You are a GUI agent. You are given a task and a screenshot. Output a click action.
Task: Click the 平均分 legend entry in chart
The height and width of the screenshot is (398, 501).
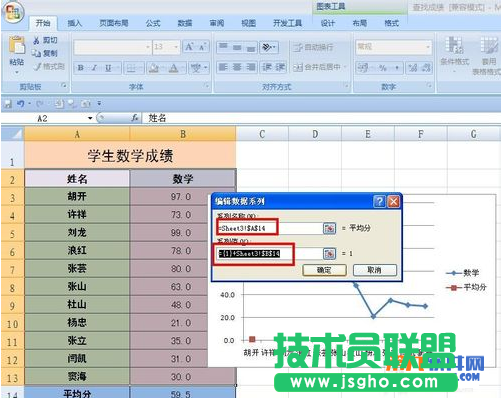click(x=466, y=287)
